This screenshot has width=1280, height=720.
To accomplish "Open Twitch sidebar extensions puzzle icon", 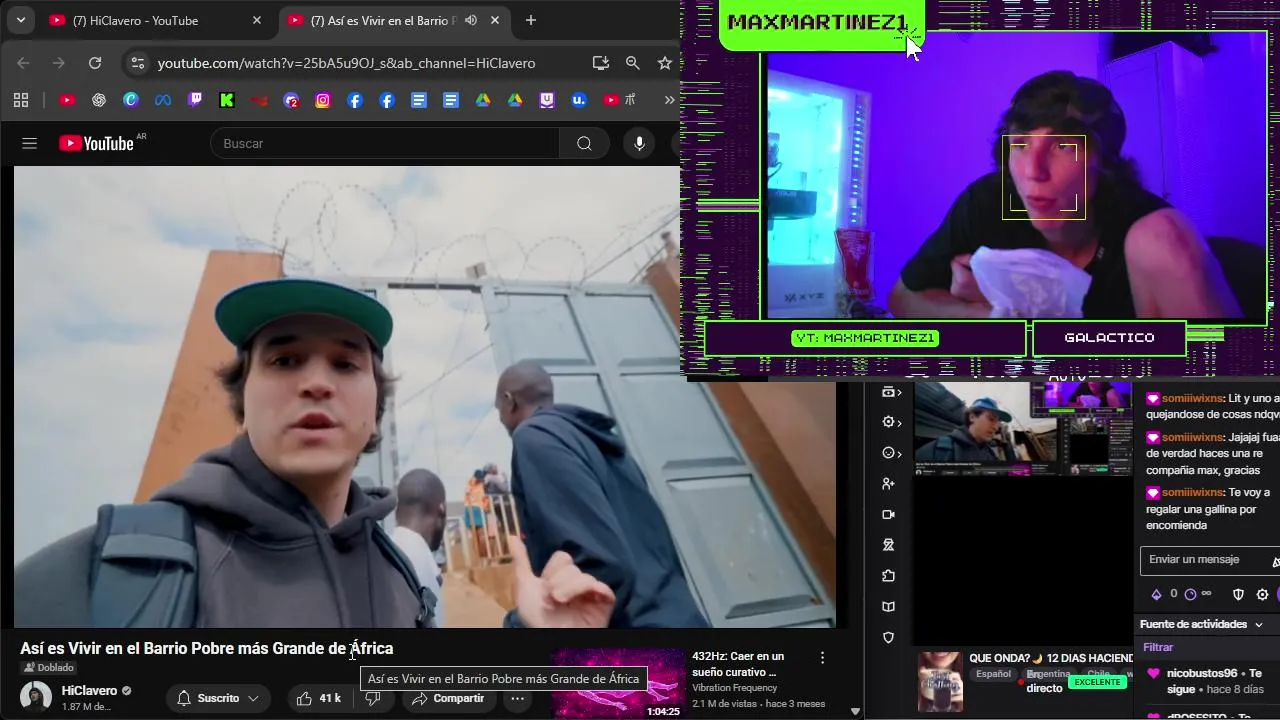I will click(x=888, y=576).
